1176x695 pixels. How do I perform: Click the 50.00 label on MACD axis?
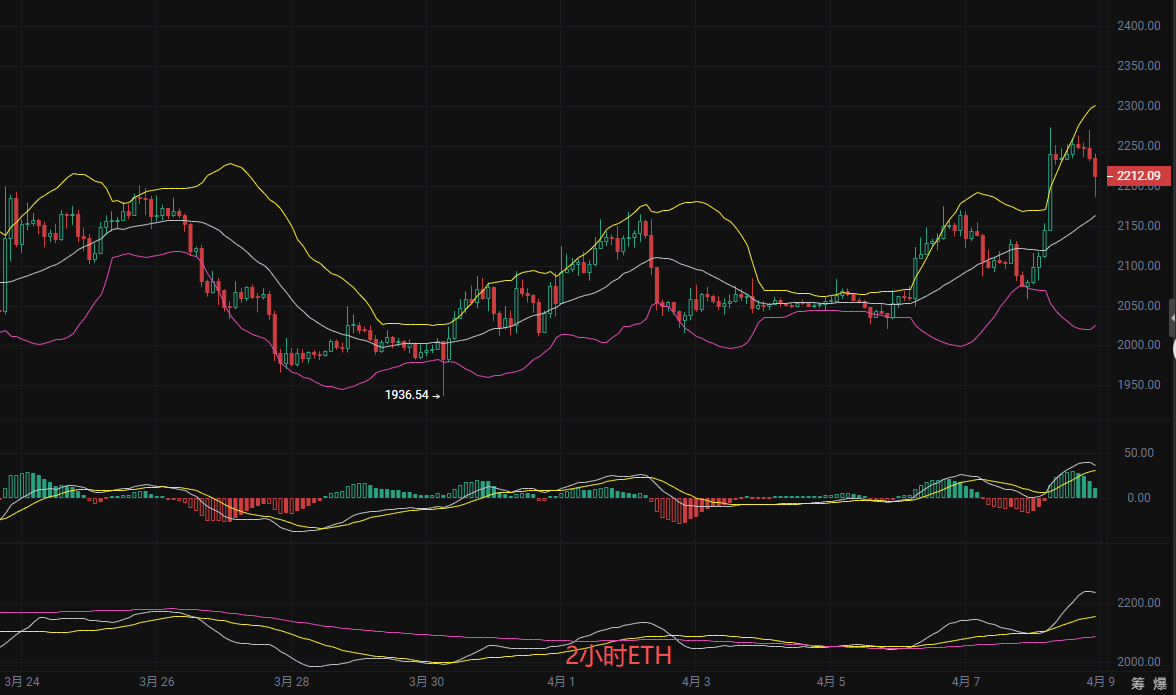(1138, 453)
